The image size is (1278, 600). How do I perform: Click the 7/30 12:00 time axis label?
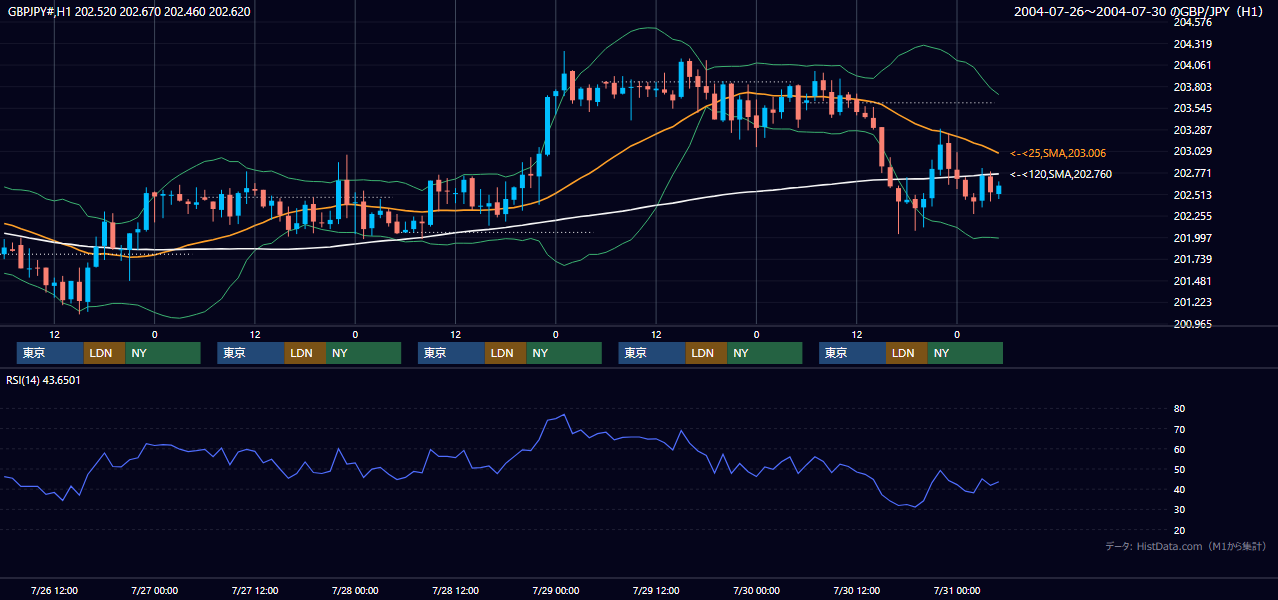pos(856,590)
